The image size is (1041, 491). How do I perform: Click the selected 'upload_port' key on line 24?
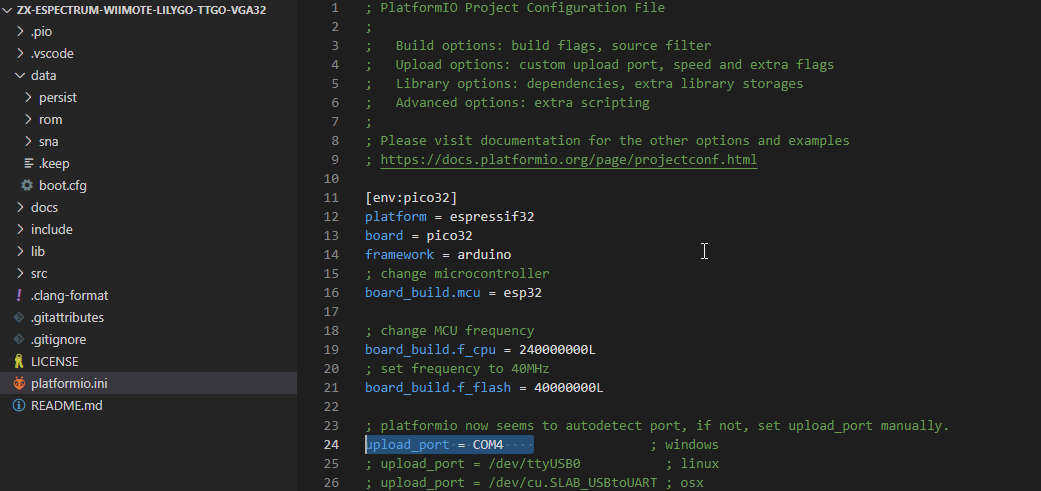click(x=408, y=445)
